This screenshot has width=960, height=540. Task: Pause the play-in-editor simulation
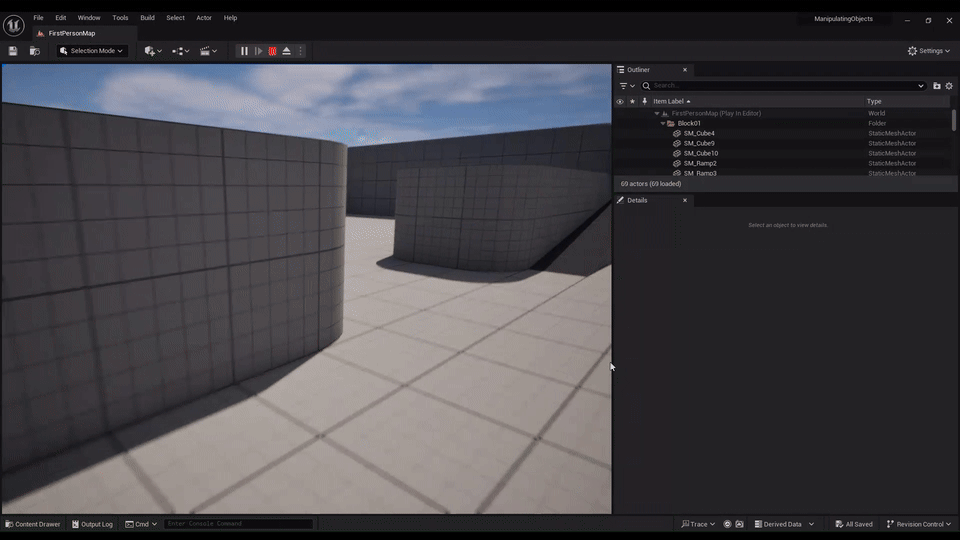244,51
